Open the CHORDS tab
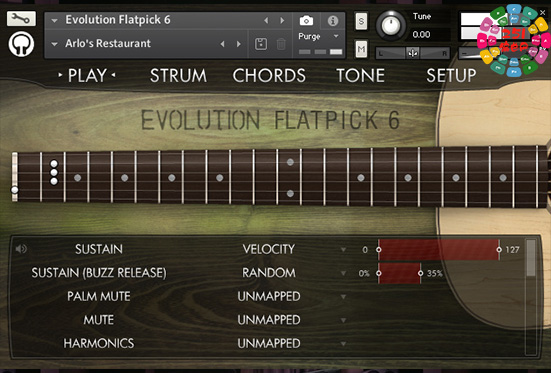The width and height of the screenshot is (551, 373). point(269,75)
